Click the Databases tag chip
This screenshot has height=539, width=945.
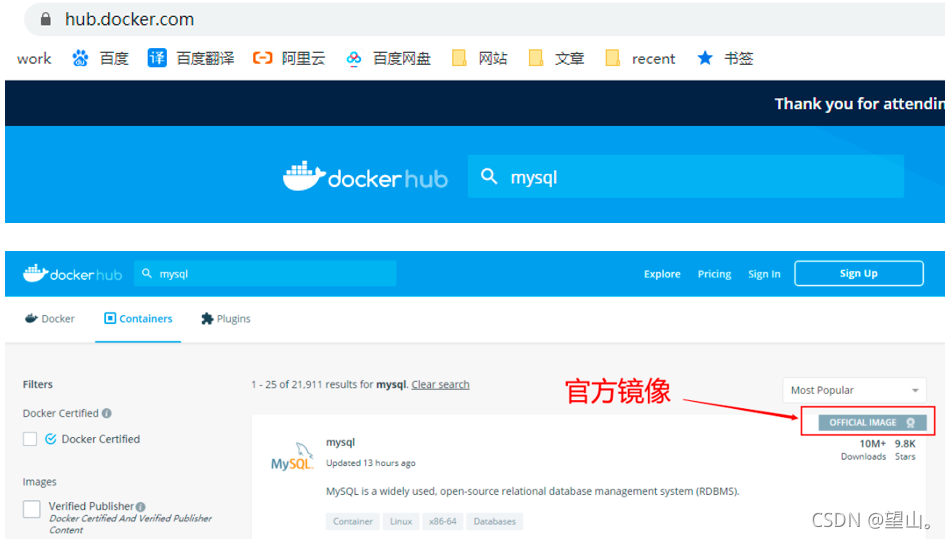point(494,522)
